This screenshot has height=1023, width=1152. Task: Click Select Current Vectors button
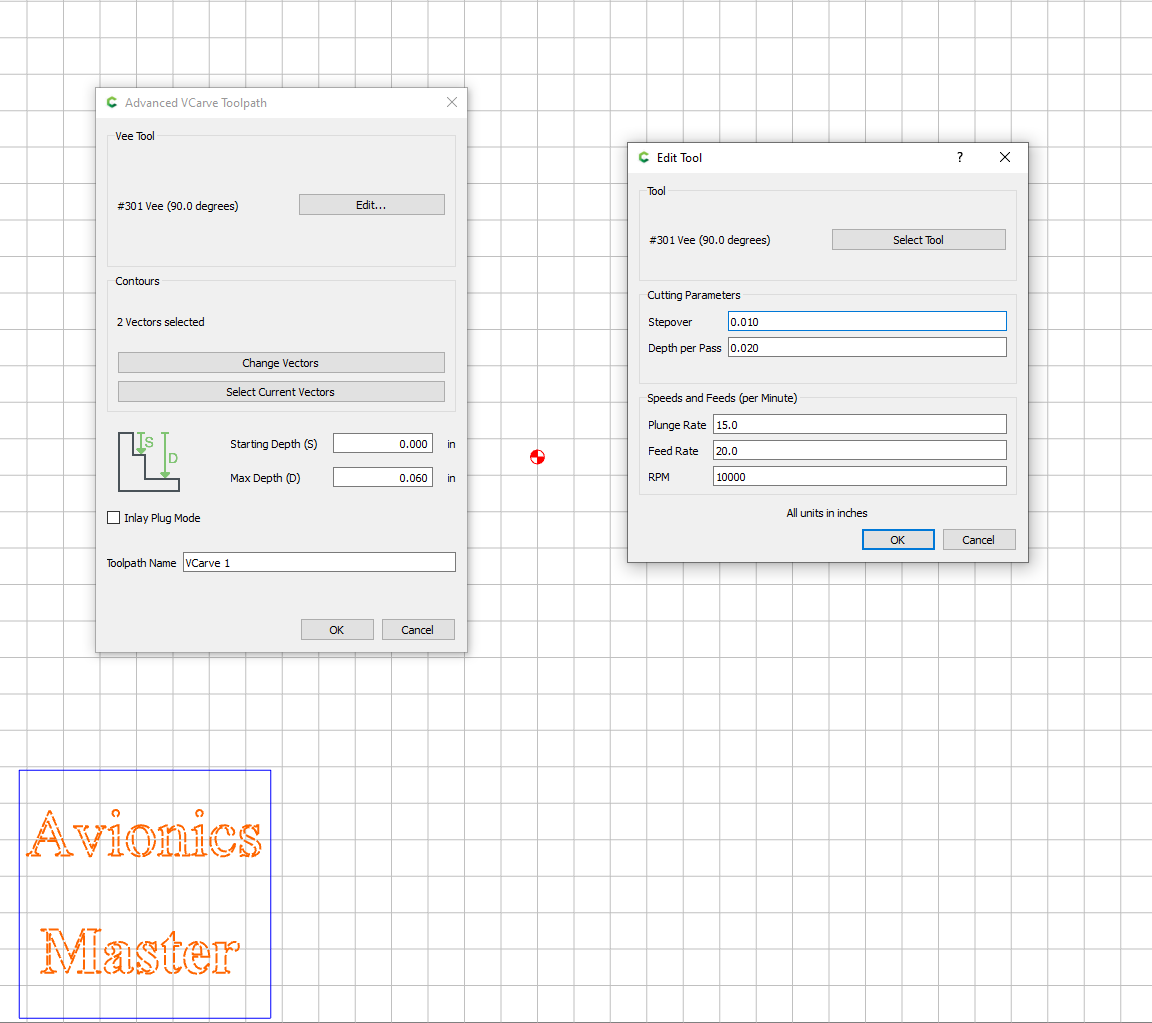coord(281,392)
